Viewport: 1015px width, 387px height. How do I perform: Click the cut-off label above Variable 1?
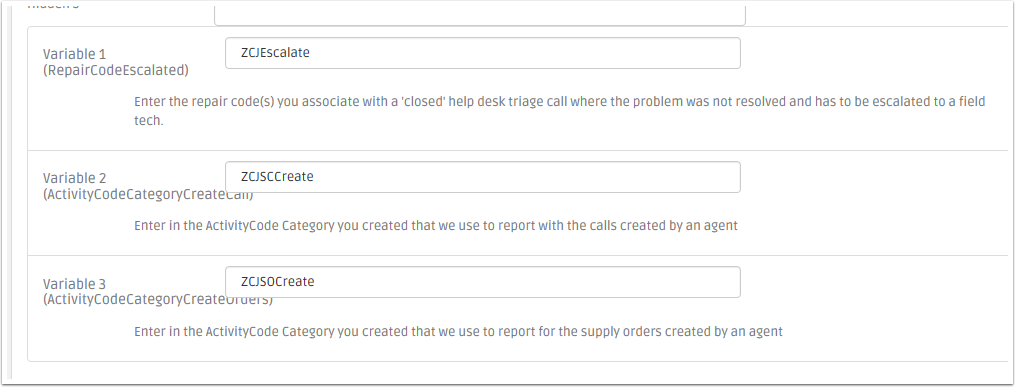tap(53, 6)
